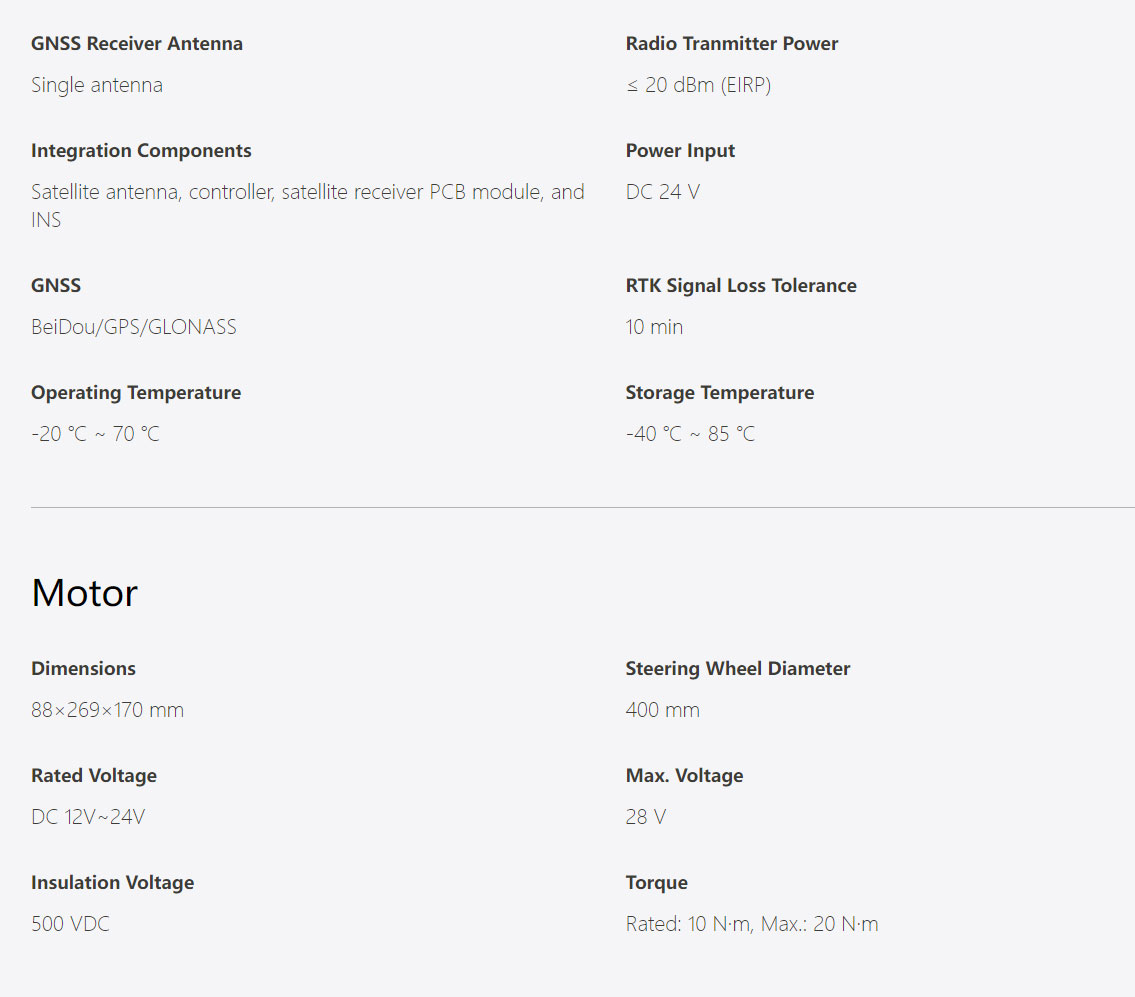Viewport: 1135px width, 997px height.
Task: Click the Rated: 10 N·m torque text
Action: coord(688,924)
